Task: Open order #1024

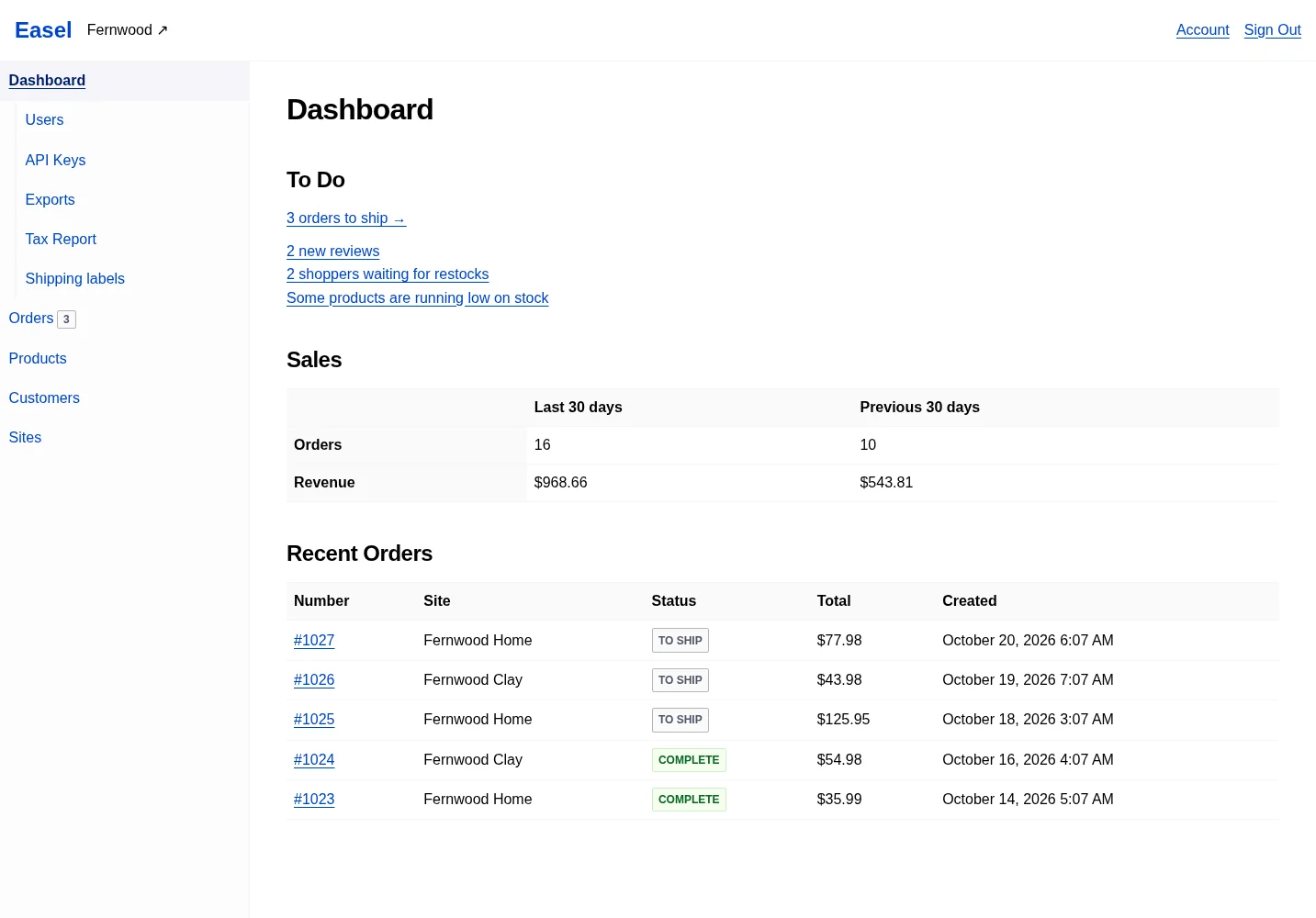Action: coord(314,760)
